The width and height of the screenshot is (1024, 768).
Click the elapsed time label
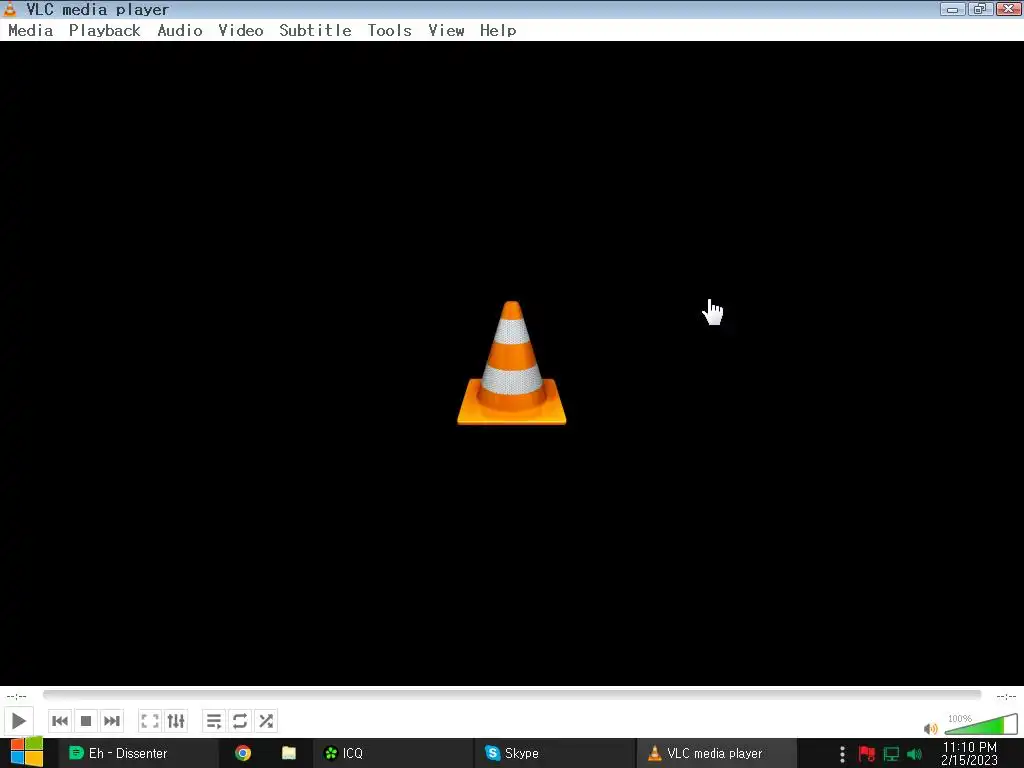point(16,696)
